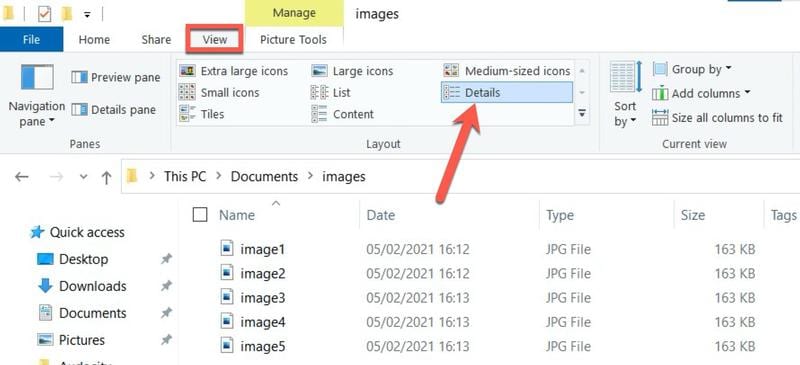Viewport: 800px width, 365px height.
Task: Expand chevron after Documents breadcrumb
Action: tap(310, 177)
